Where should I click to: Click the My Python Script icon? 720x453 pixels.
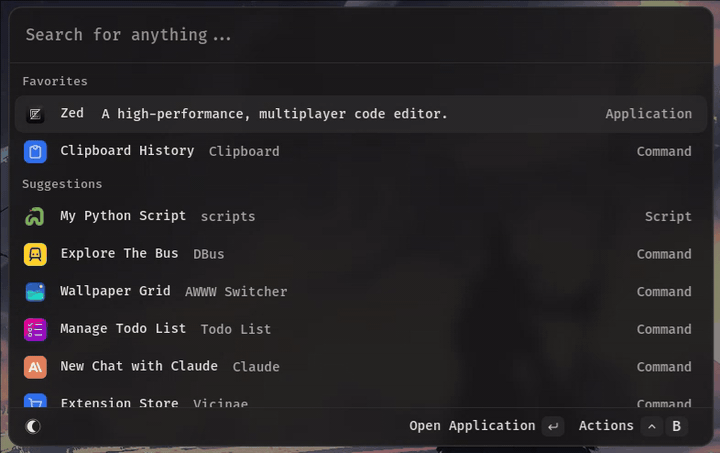(x=35, y=217)
